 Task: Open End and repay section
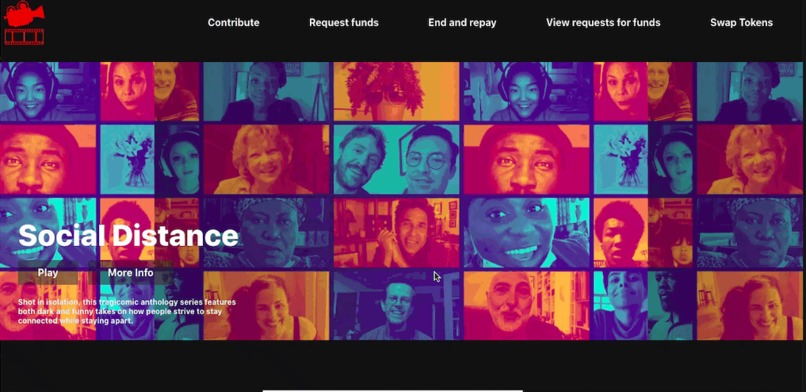462,23
